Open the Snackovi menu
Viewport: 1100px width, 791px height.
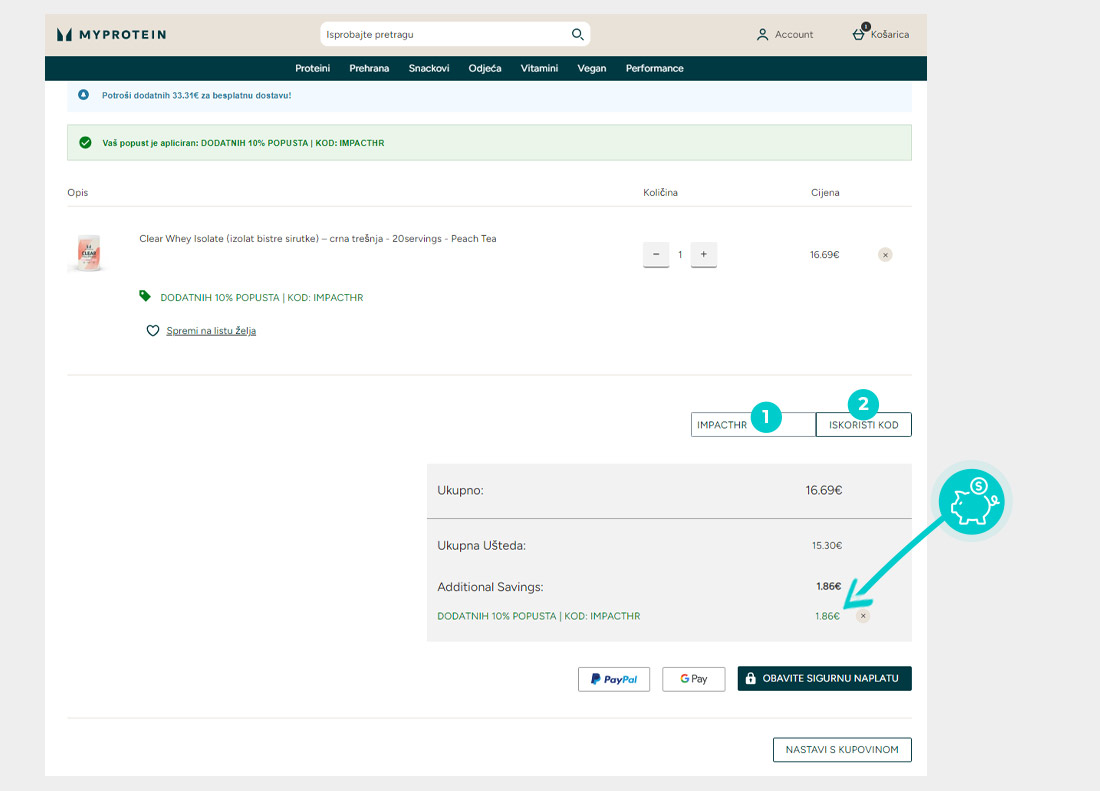point(429,68)
